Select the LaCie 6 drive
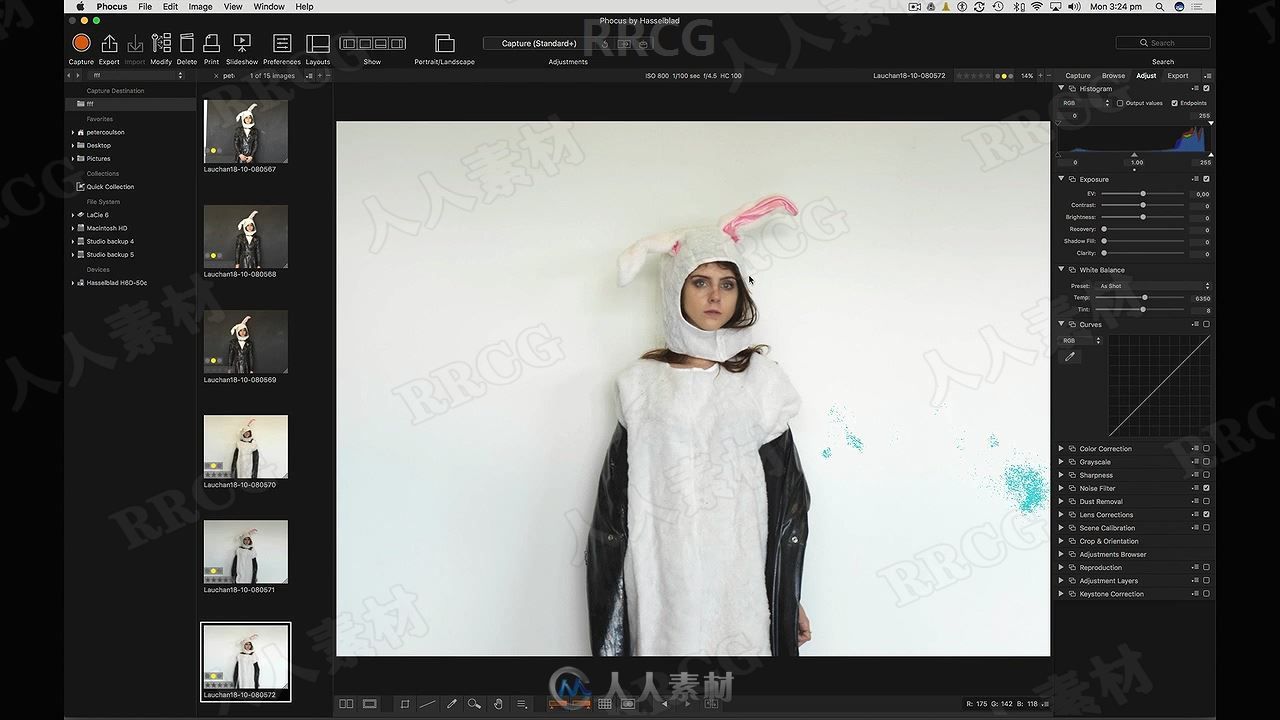1280x720 pixels. [x=97, y=215]
